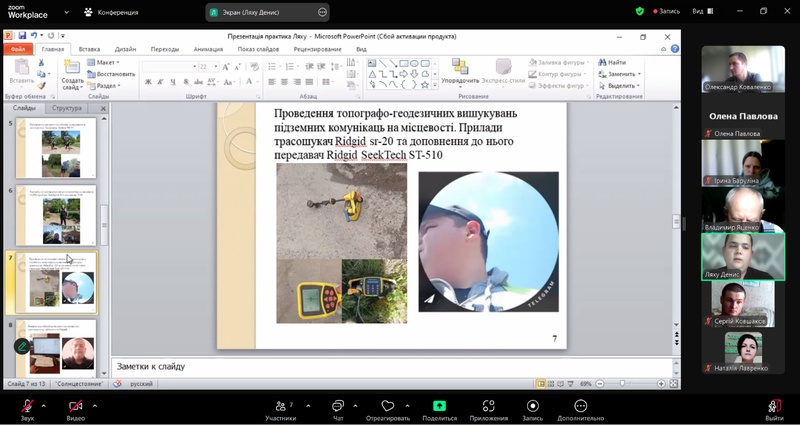Select slide 5 thumbnail
This screenshot has height=425, width=800.
pos(56,147)
